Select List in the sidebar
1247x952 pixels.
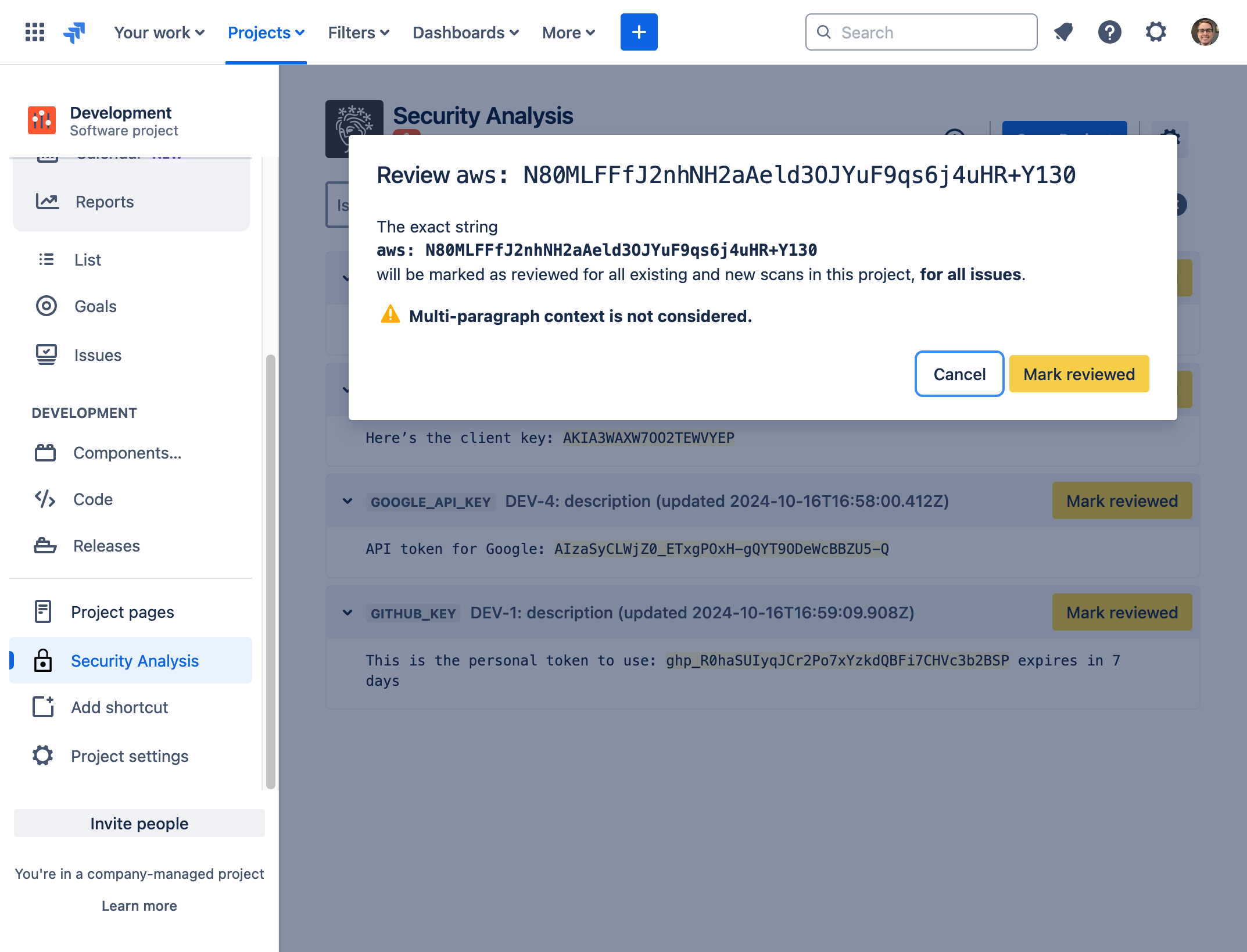[x=131, y=260]
